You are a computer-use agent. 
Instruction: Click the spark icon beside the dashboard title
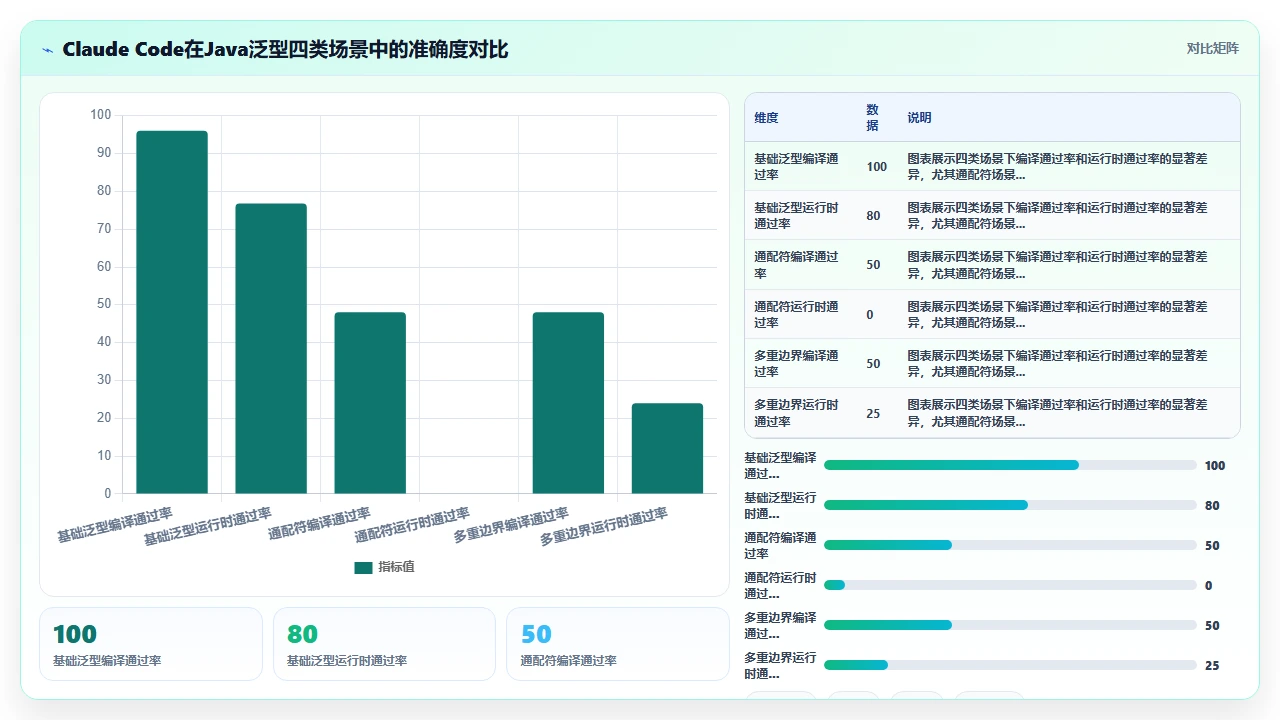tap(48, 50)
